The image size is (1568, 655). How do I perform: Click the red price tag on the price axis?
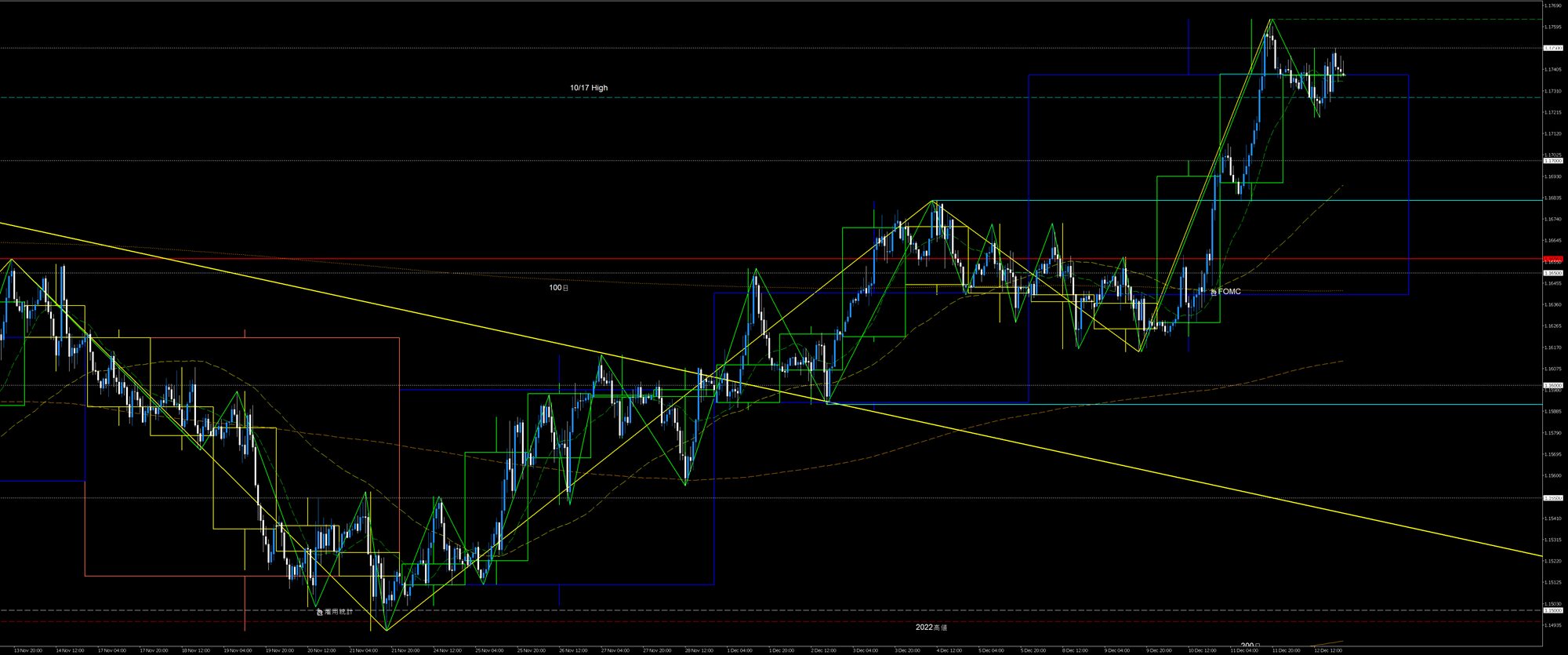click(x=1552, y=259)
